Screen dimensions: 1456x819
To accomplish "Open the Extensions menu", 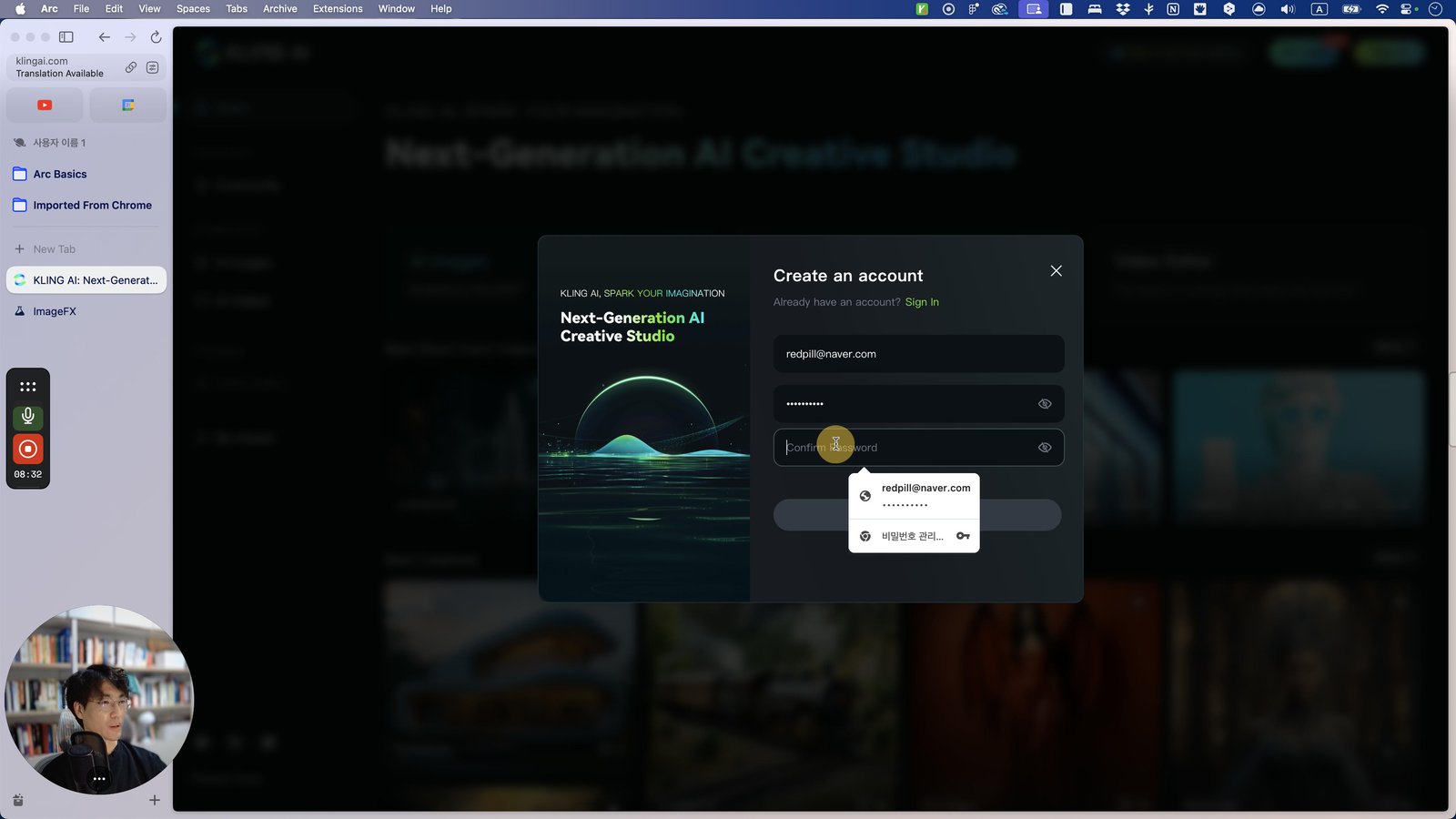I will [338, 9].
